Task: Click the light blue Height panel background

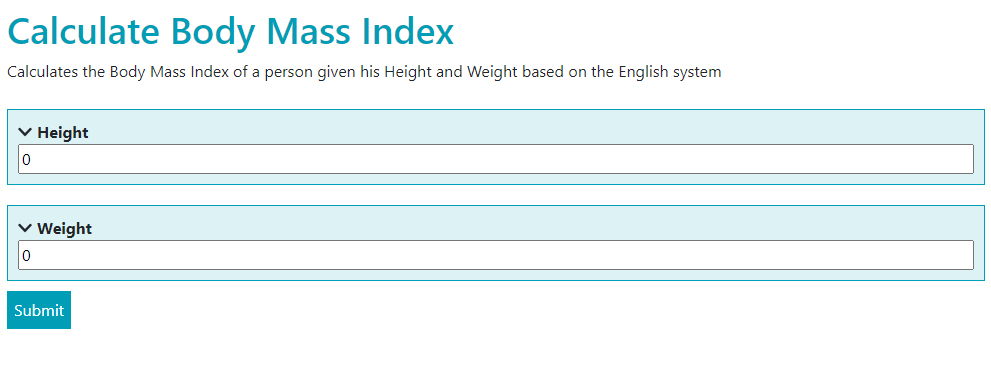Action: 496,147
